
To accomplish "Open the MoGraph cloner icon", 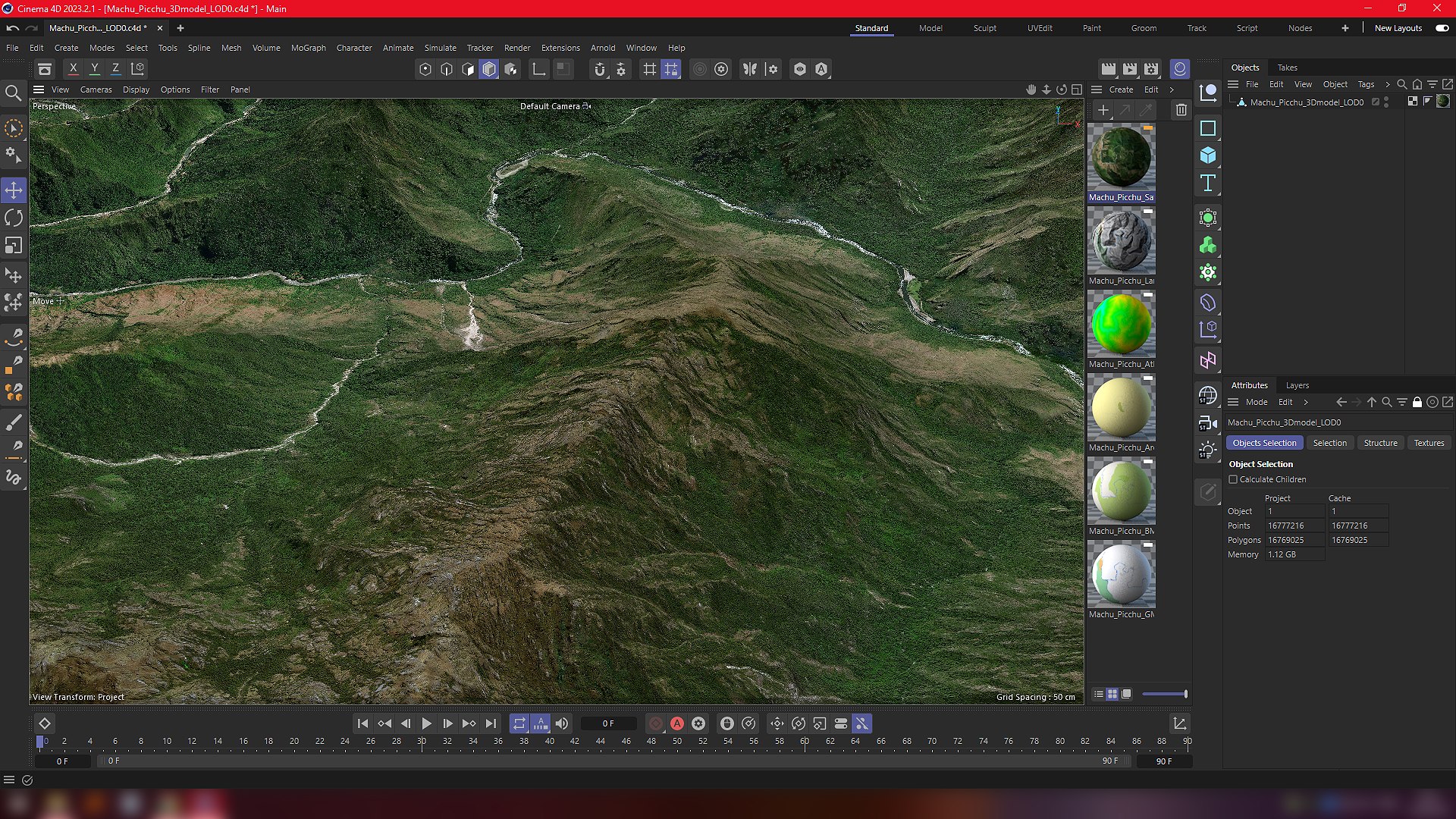I will 1208,246.
